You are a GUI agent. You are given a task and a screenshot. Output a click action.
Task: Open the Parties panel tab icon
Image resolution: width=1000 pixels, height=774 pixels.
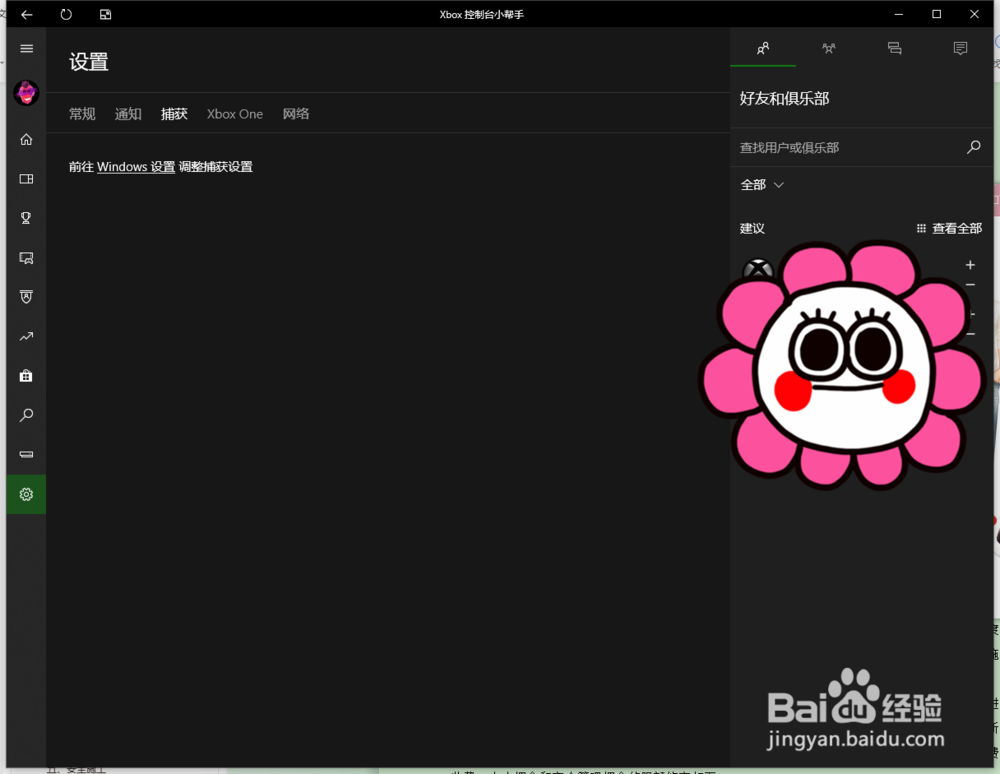point(828,48)
